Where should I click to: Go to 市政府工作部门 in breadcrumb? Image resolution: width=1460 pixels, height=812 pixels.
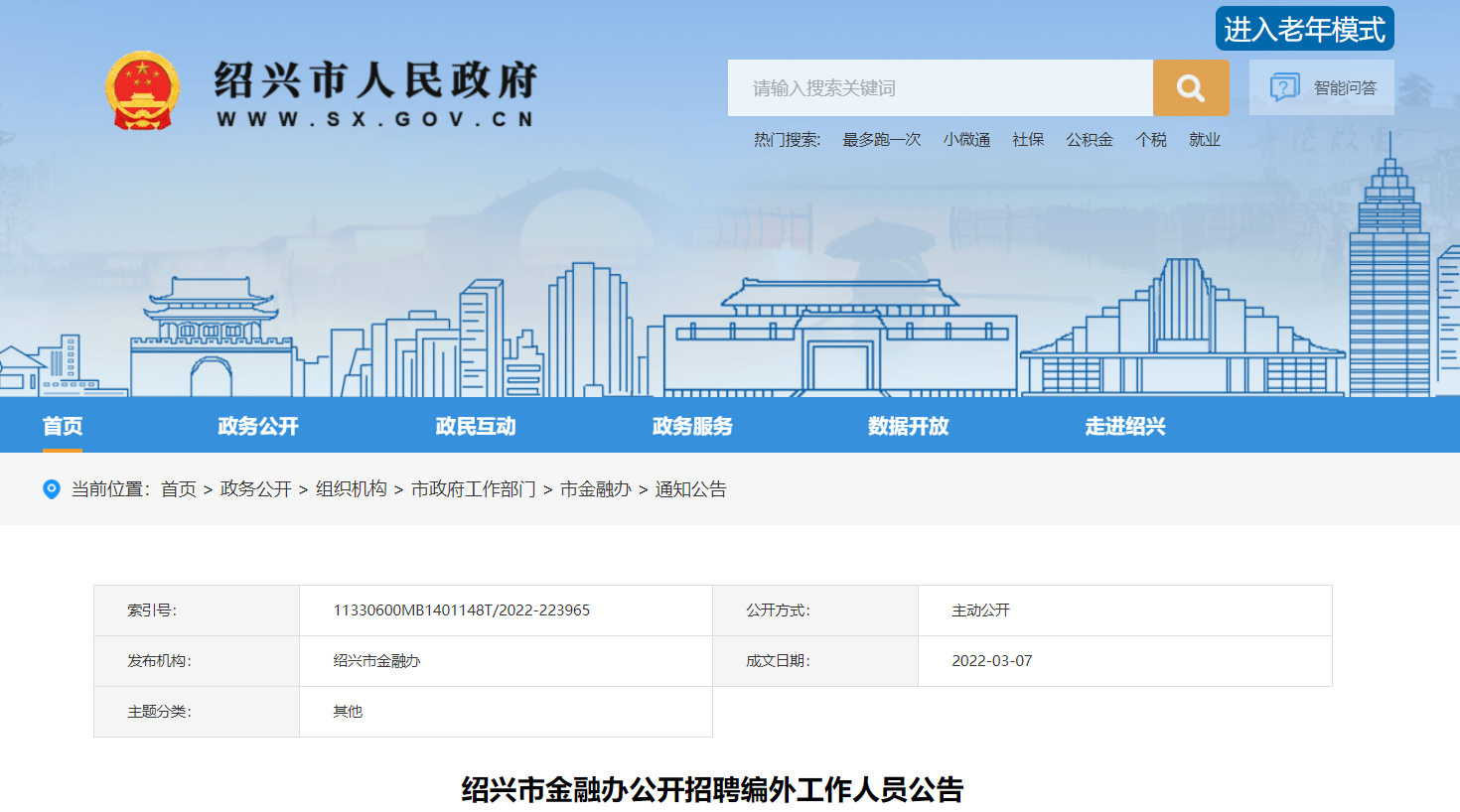coord(473,489)
